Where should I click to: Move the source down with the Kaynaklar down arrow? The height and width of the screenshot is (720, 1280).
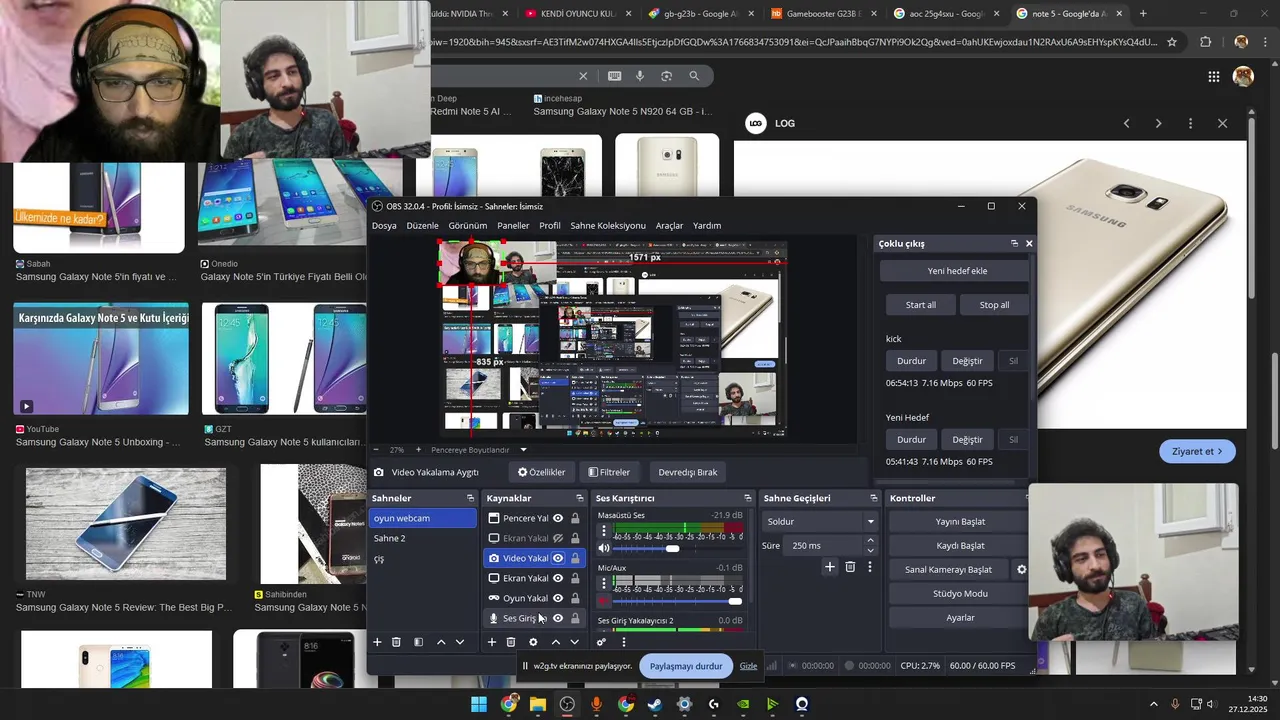[x=574, y=642]
